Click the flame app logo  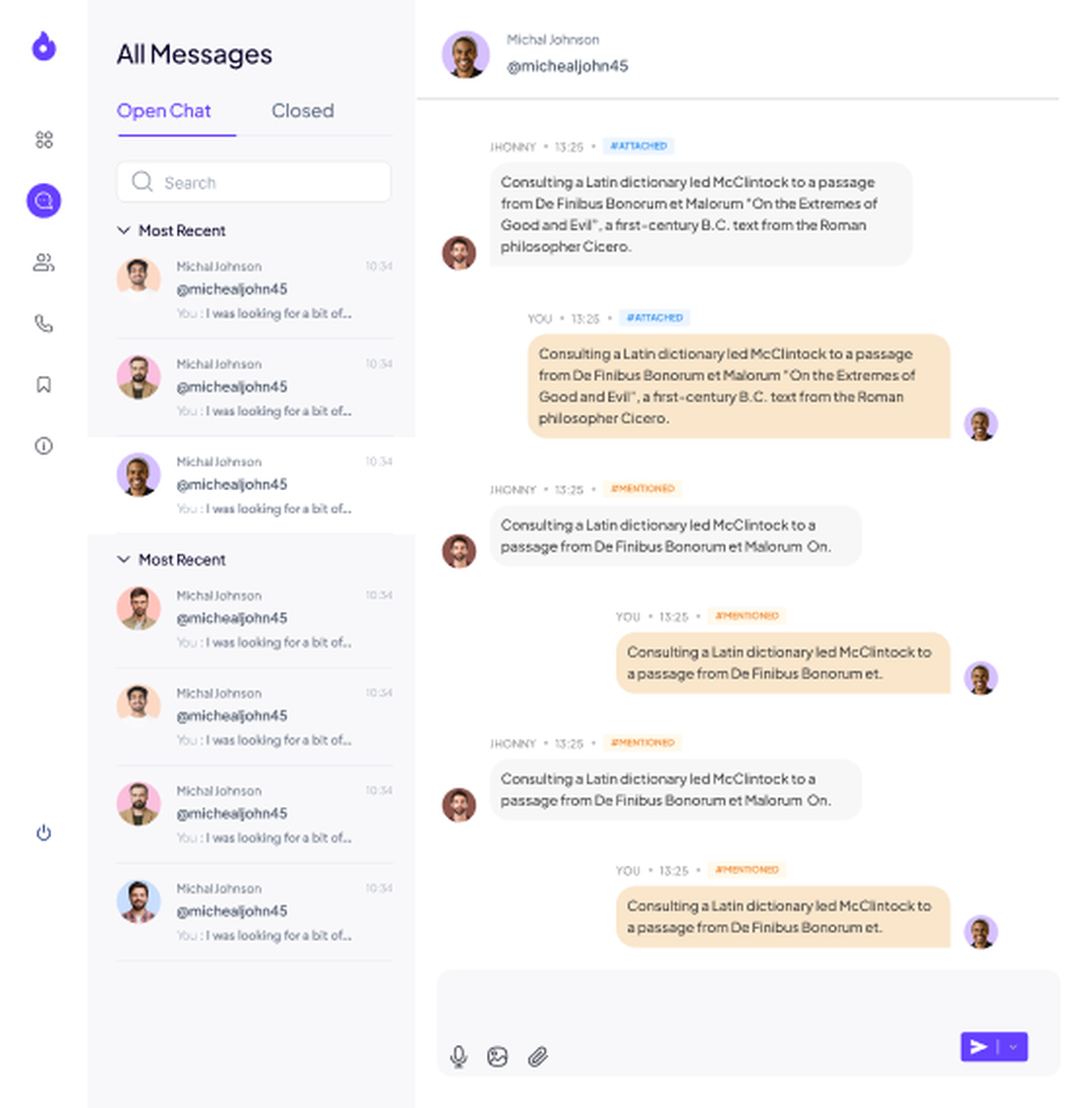(44, 46)
